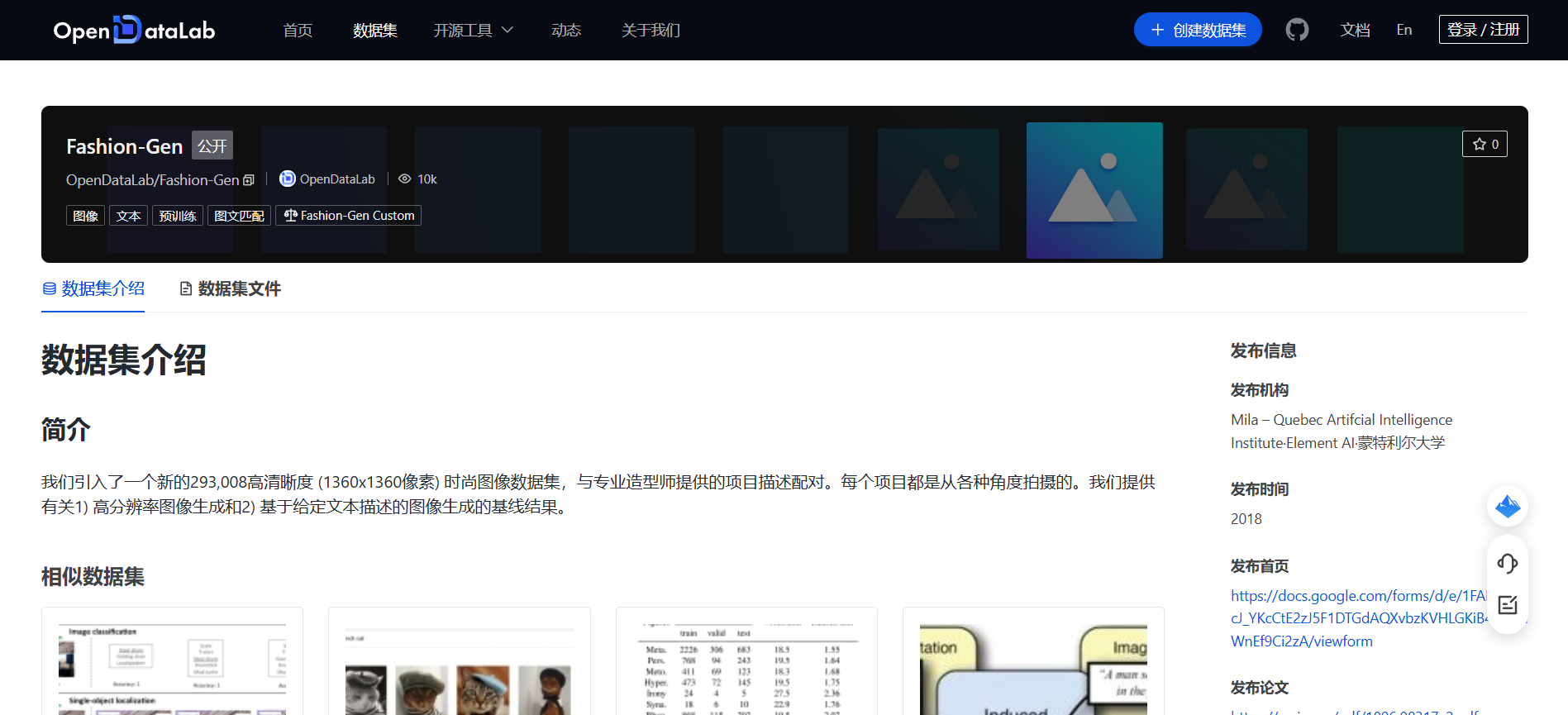Click the 图文匹配 tag

[239, 216]
